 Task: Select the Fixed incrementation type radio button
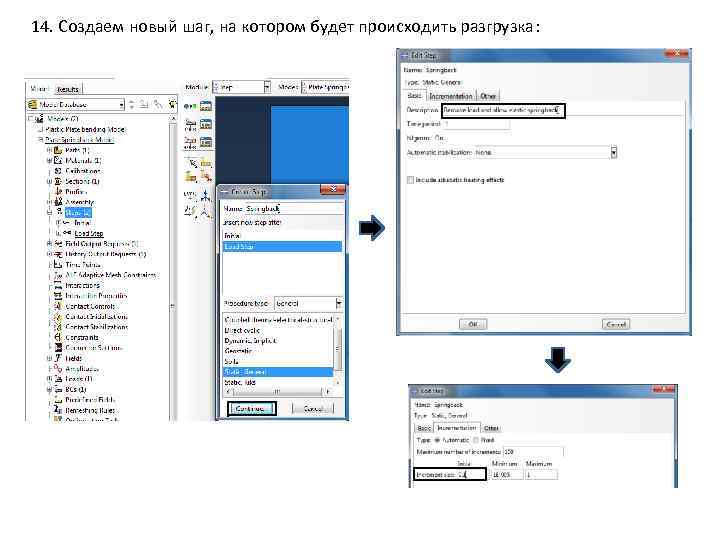[476, 440]
